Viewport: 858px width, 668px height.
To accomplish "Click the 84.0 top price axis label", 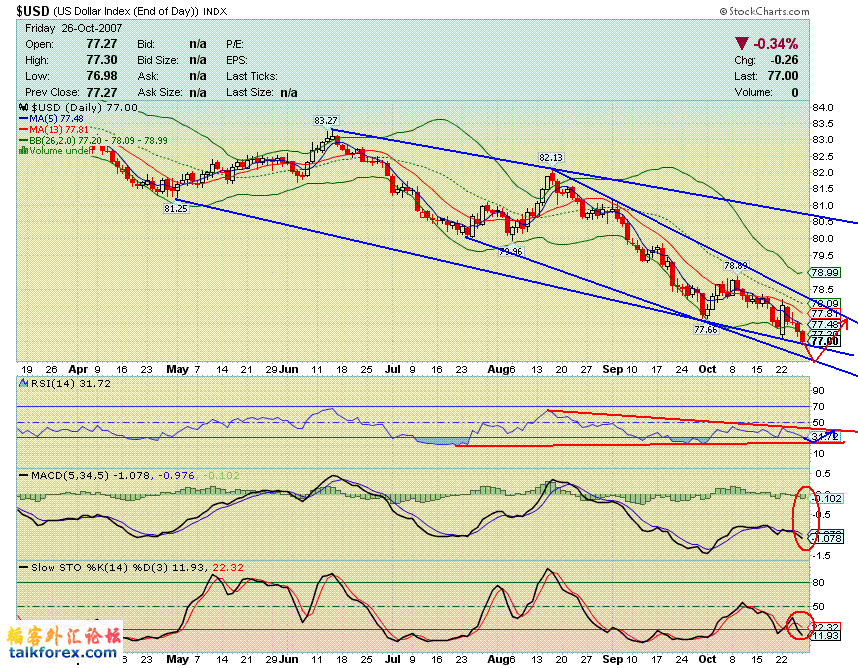I will coord(823,108).
